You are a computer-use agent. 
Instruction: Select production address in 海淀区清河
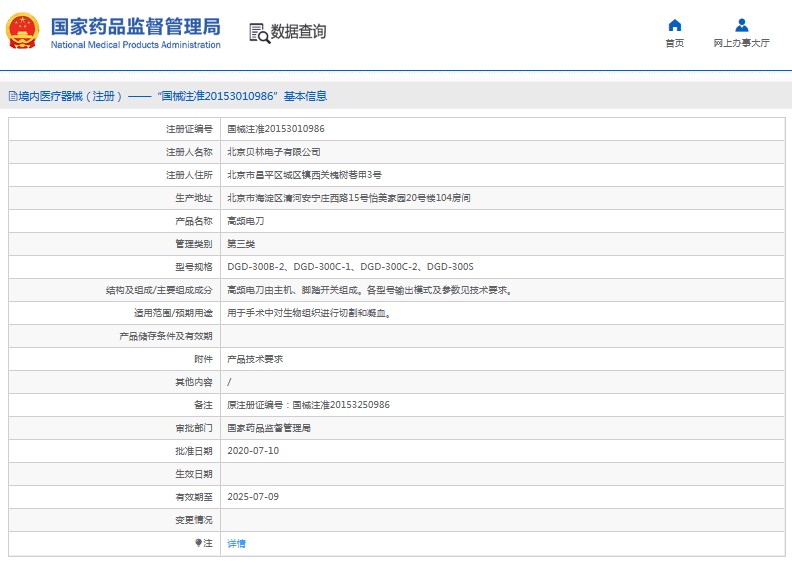[x=349, y=198]
